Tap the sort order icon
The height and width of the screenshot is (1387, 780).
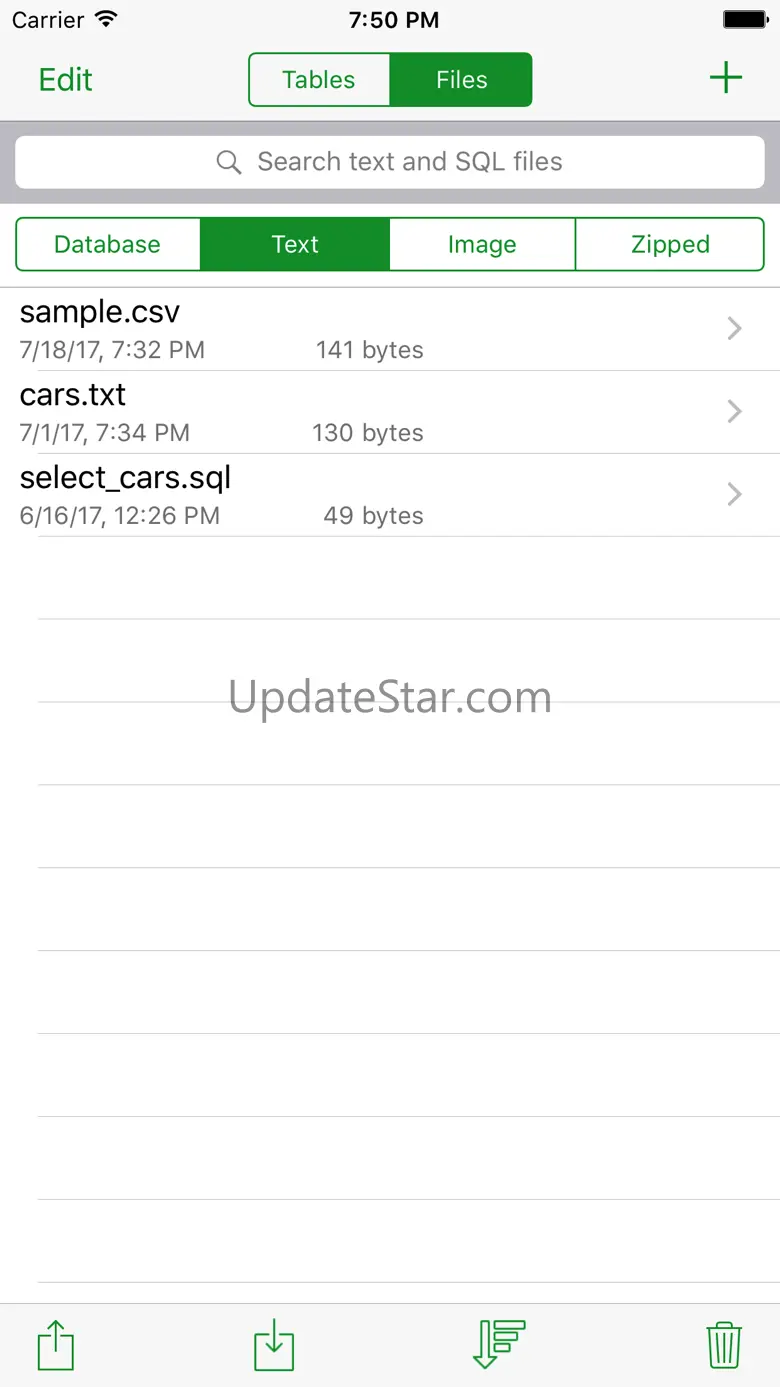coord(498,1345)
